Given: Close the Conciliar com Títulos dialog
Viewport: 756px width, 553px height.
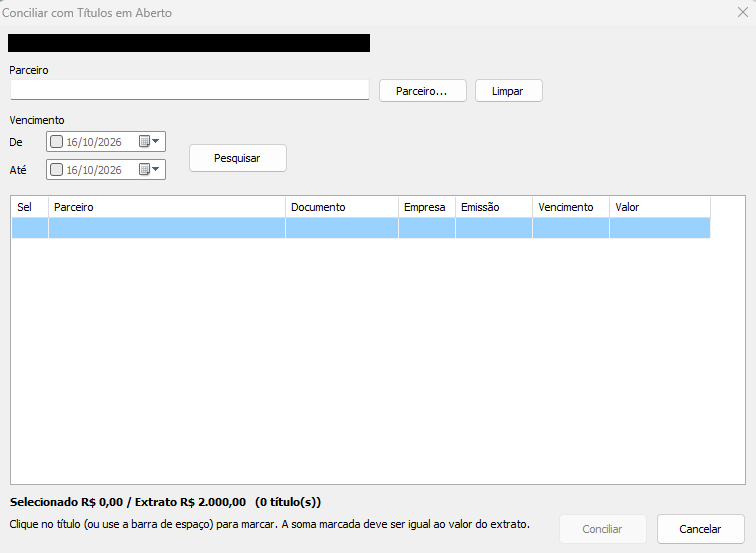Looking at the screenshot, I should (x=742, y=13).
